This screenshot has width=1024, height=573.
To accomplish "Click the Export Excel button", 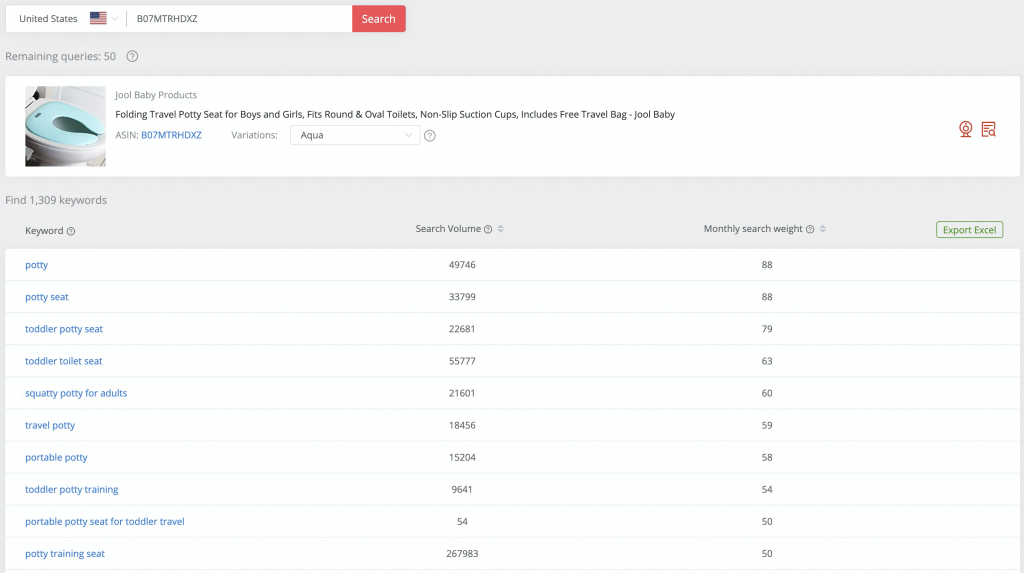I will coord(969,230).
